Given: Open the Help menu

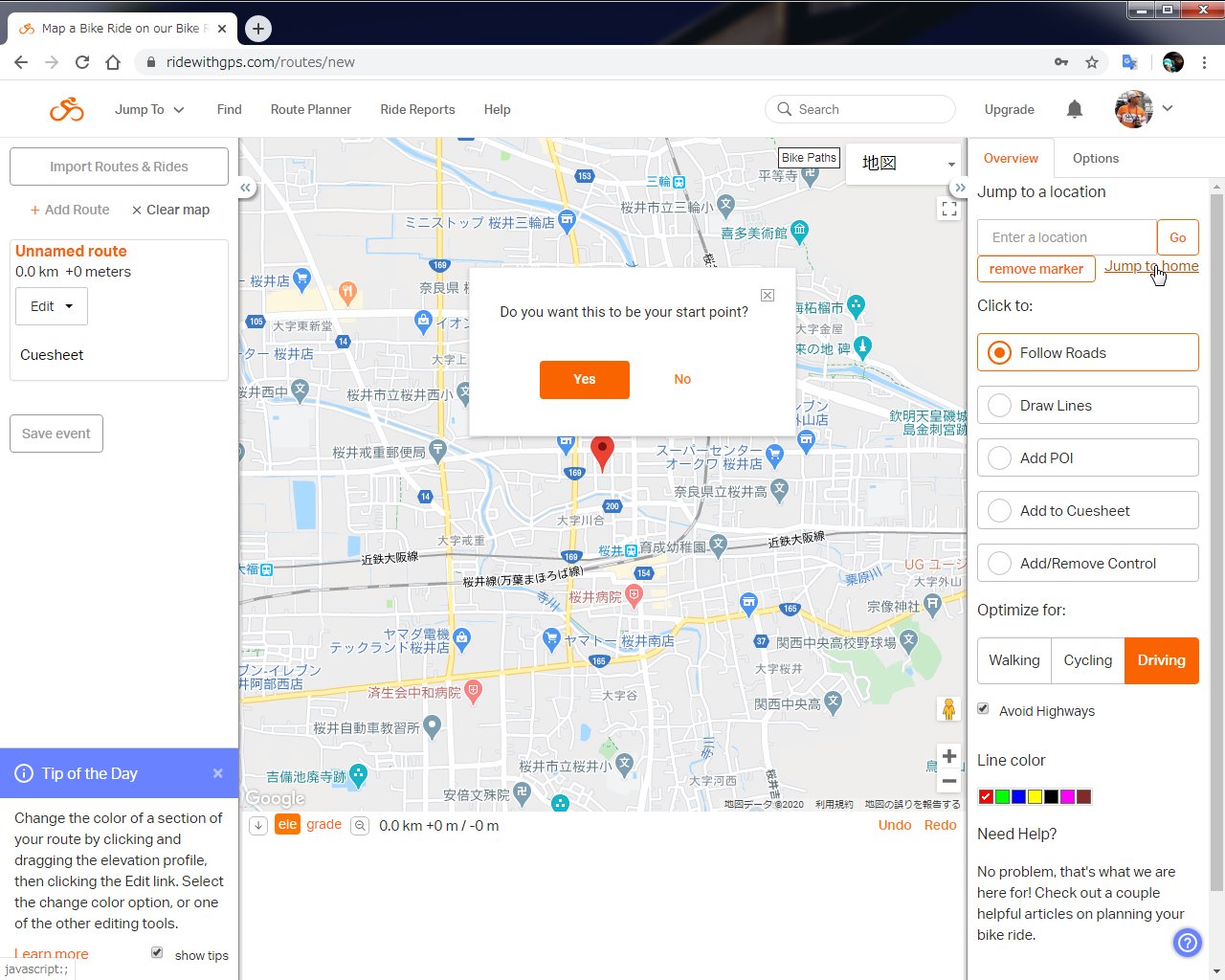Looking at the screenshot, I should tap(497, 109).
